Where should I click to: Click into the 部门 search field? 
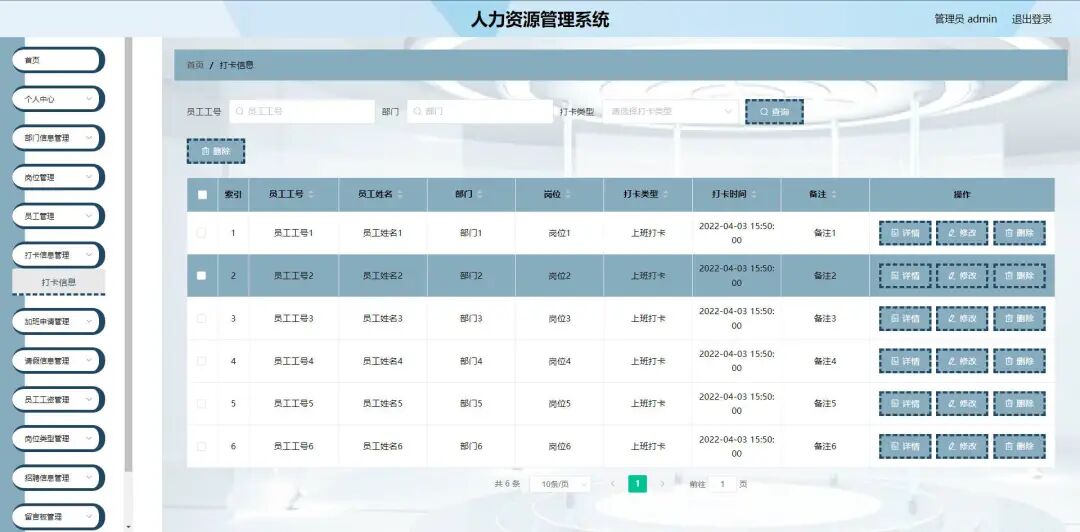(x=480, y=112)
